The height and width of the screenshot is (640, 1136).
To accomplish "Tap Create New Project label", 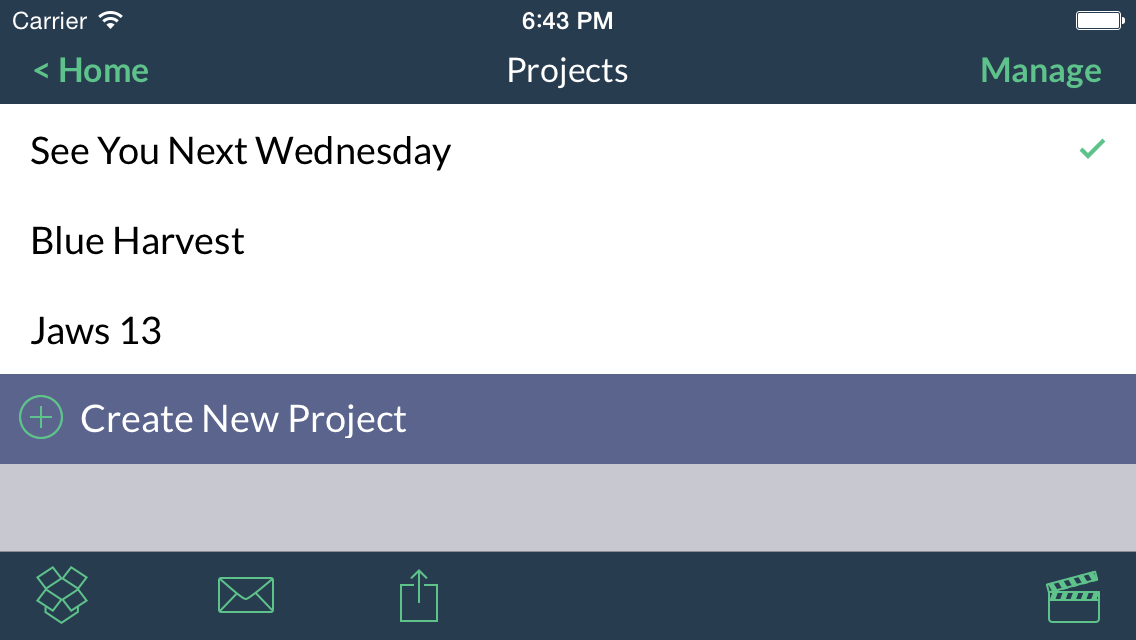I will pos(243,419).
